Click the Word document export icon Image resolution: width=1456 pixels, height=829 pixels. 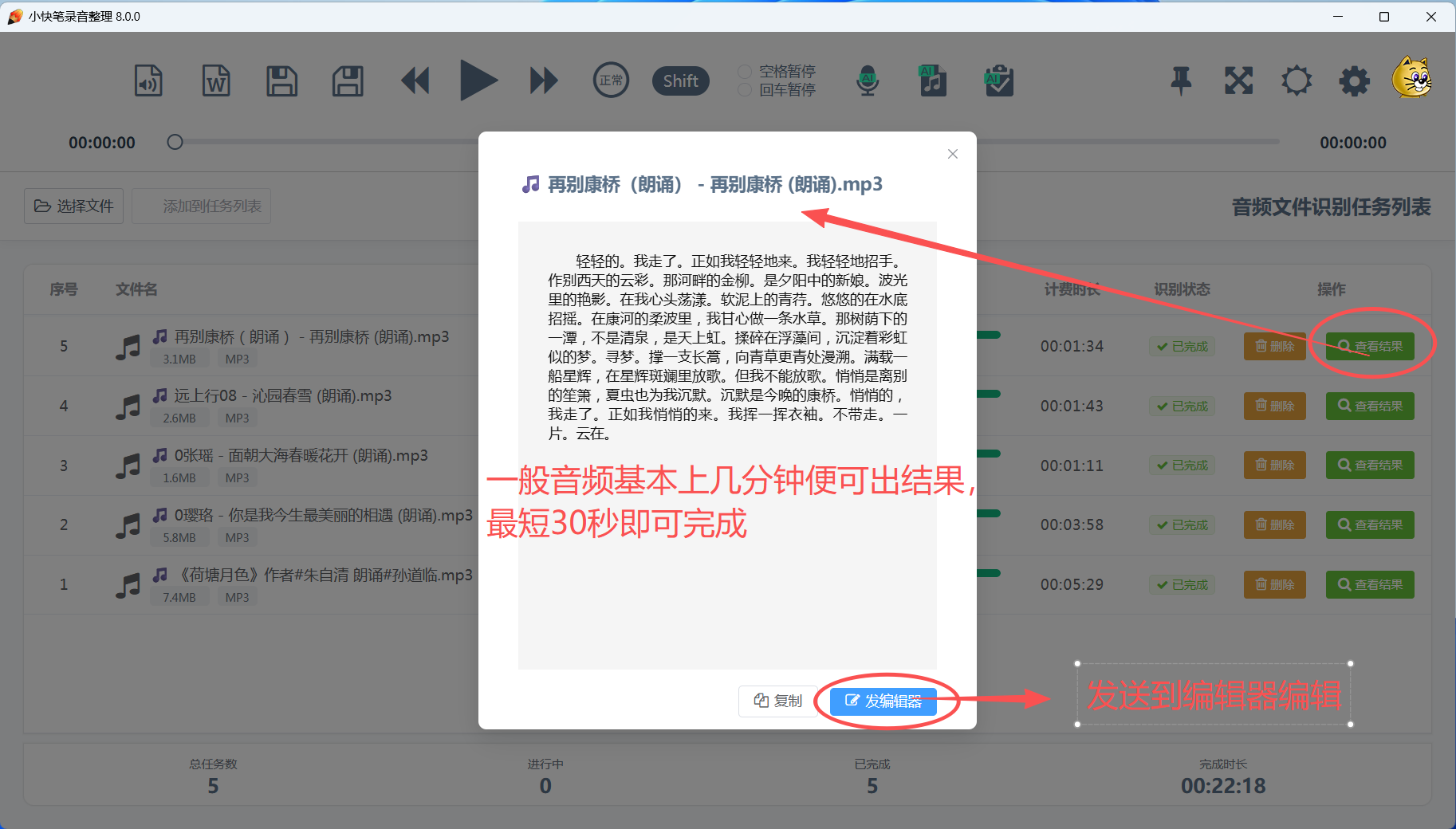(215, 81)
